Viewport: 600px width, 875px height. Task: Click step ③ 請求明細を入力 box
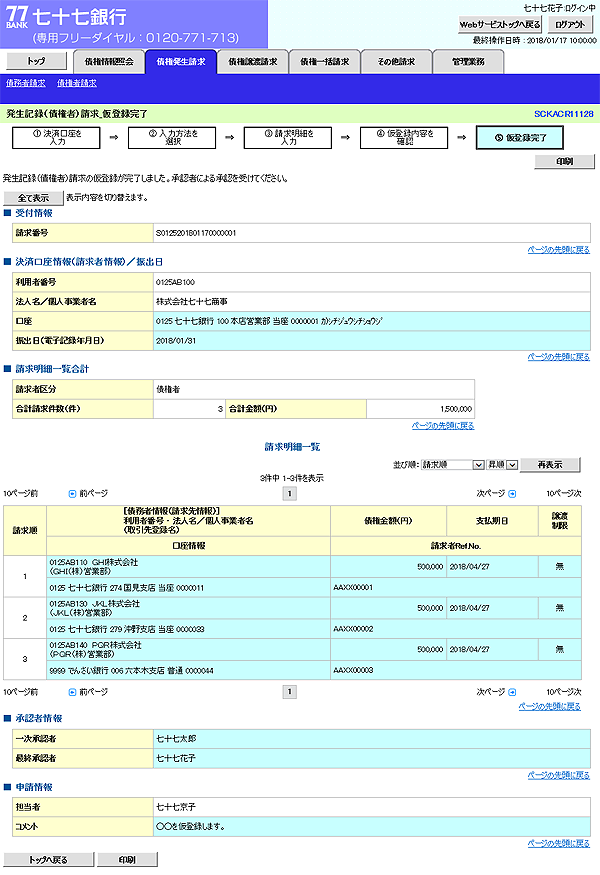click(x=288, y=138)
